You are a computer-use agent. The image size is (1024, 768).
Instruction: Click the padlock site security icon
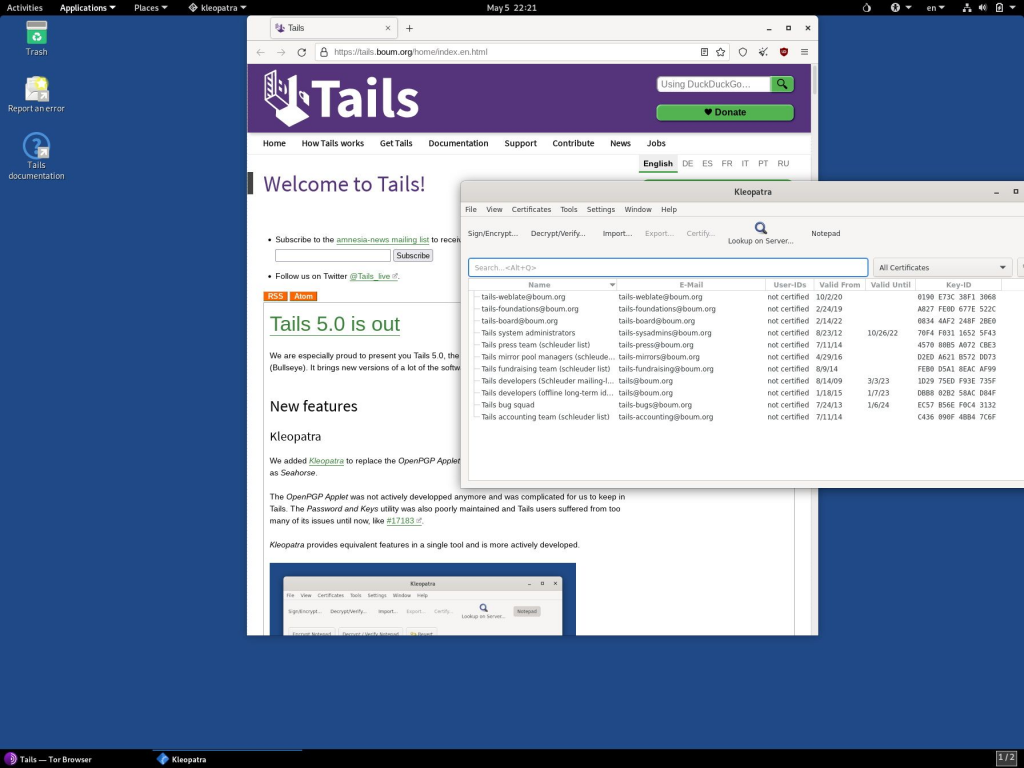(323, 52)
